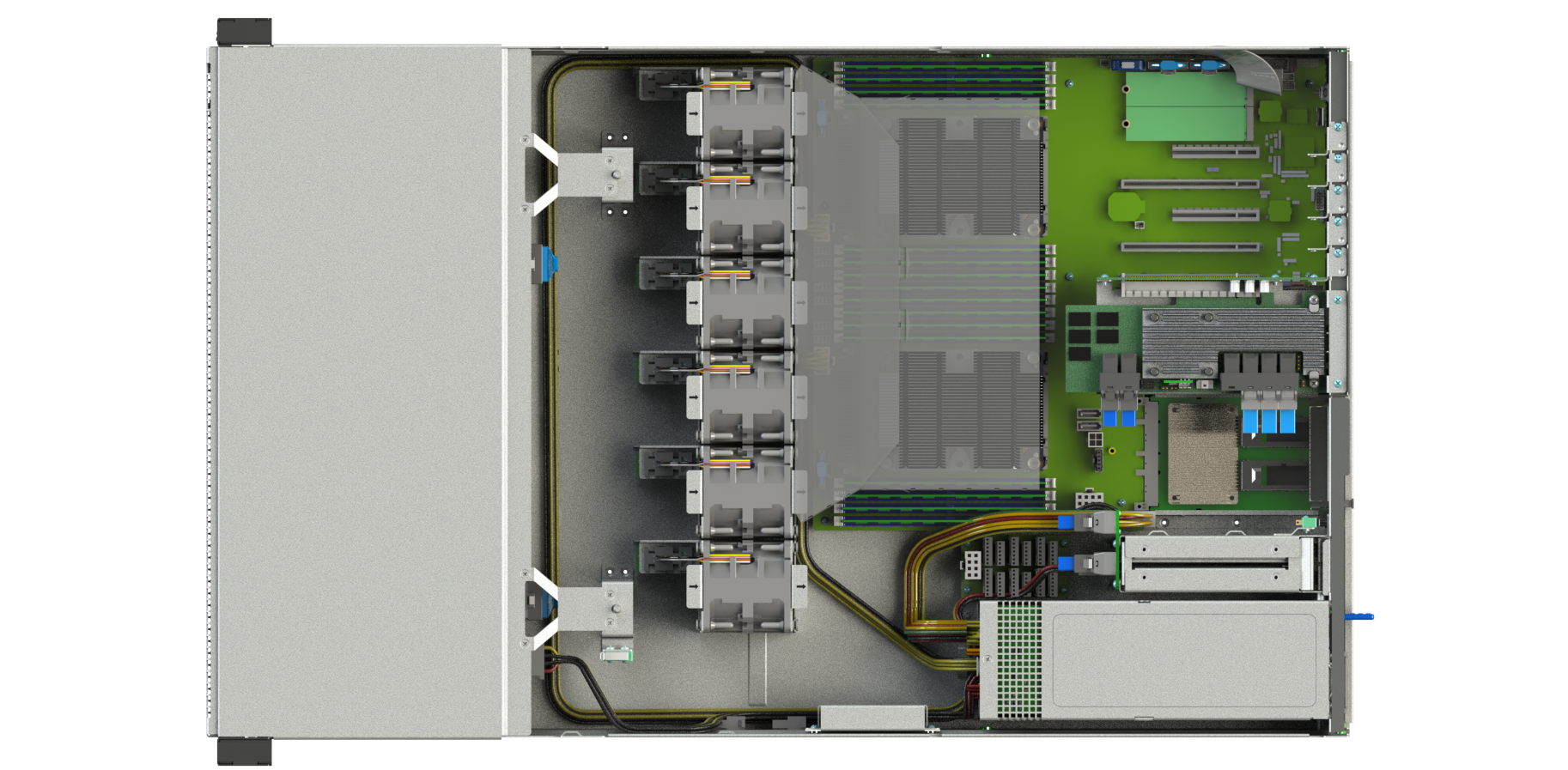This screenshot has width=1568, height=770.
Task: Select the light green mezzanine card
Action: click(x=1185, y=106)
